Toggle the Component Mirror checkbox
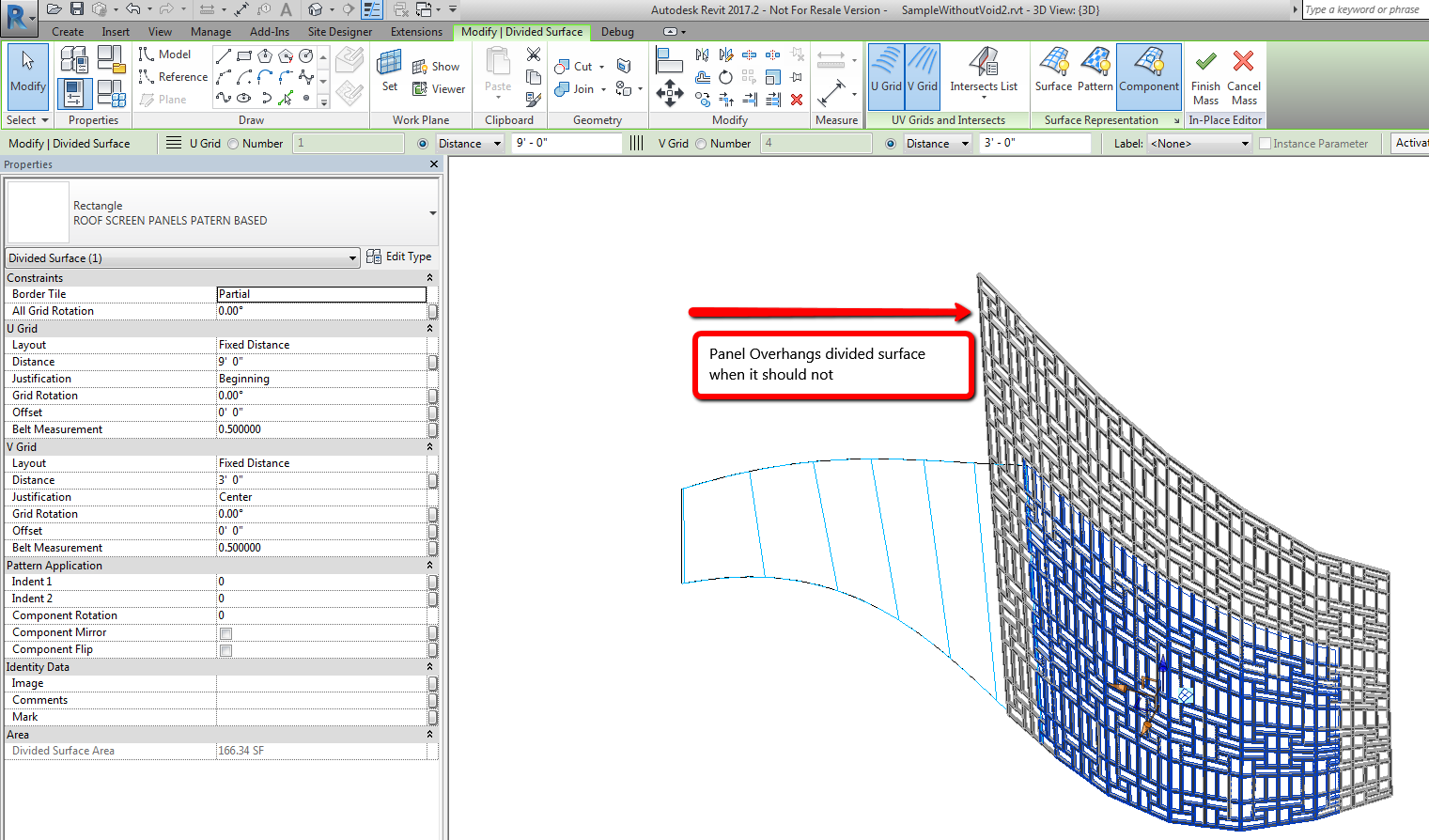The image size is (1429, 840). (x=224, y=631)
